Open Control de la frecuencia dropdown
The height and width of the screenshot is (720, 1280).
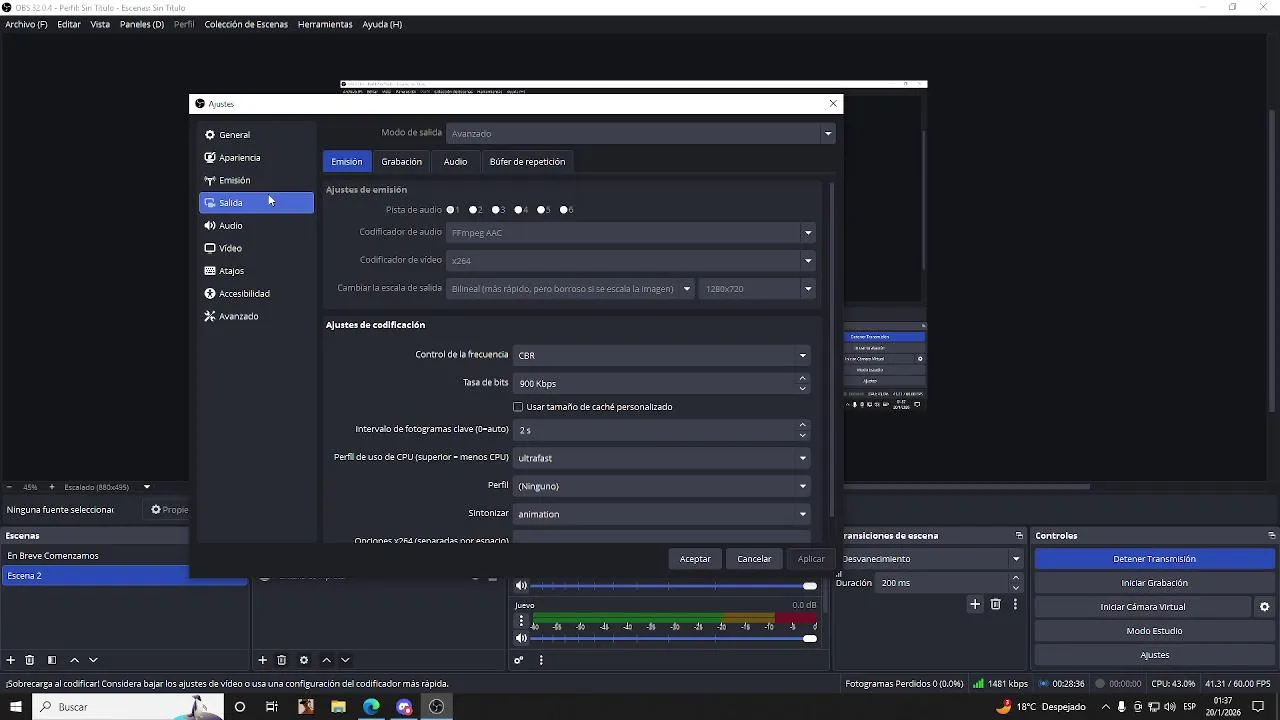[661, 355]
